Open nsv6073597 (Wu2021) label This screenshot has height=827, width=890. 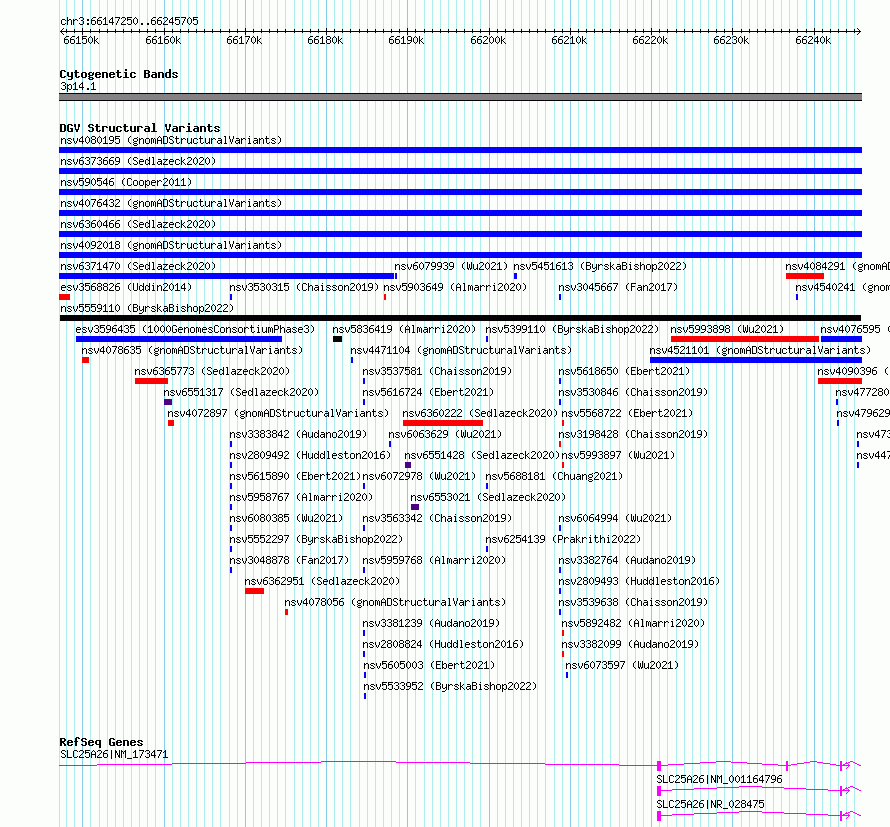point(622,665)
